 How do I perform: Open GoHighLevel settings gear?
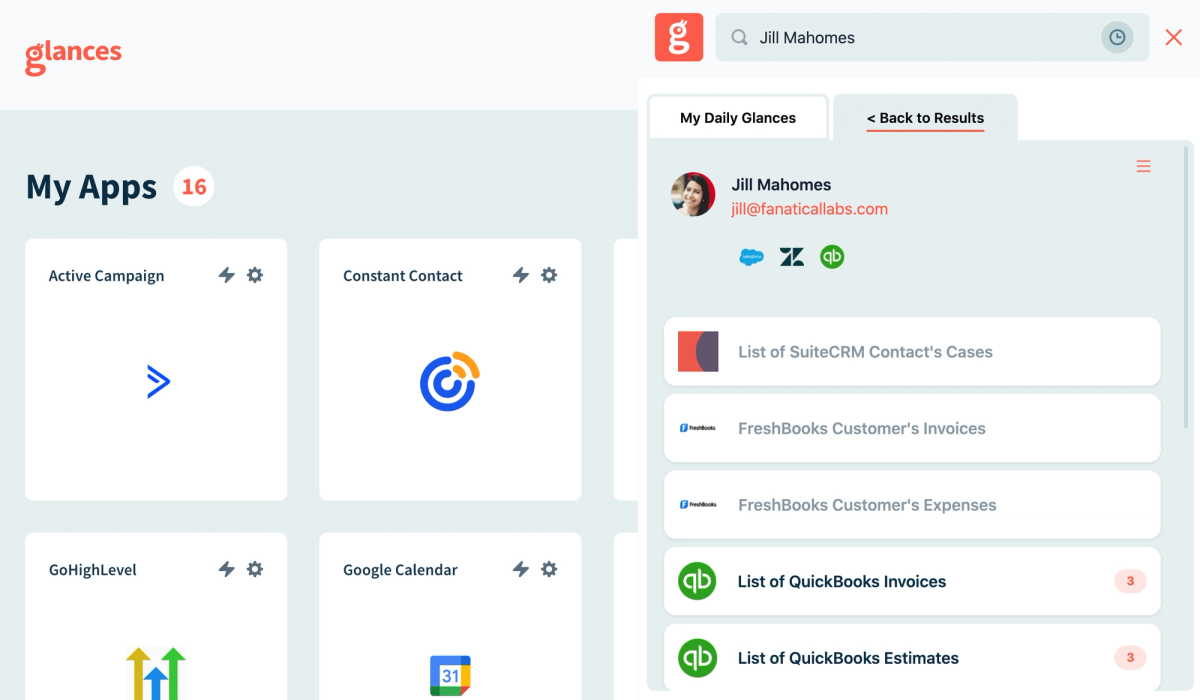coord(255,569)
